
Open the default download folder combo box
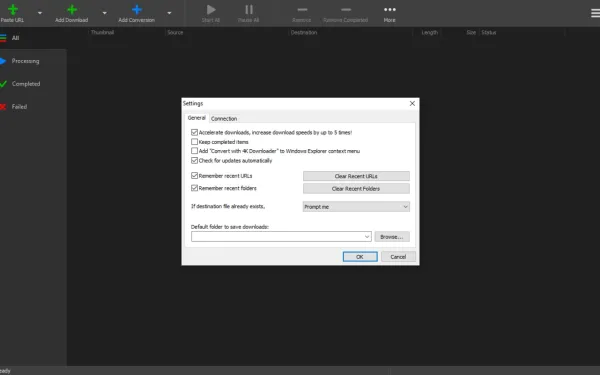pos(281,236)
